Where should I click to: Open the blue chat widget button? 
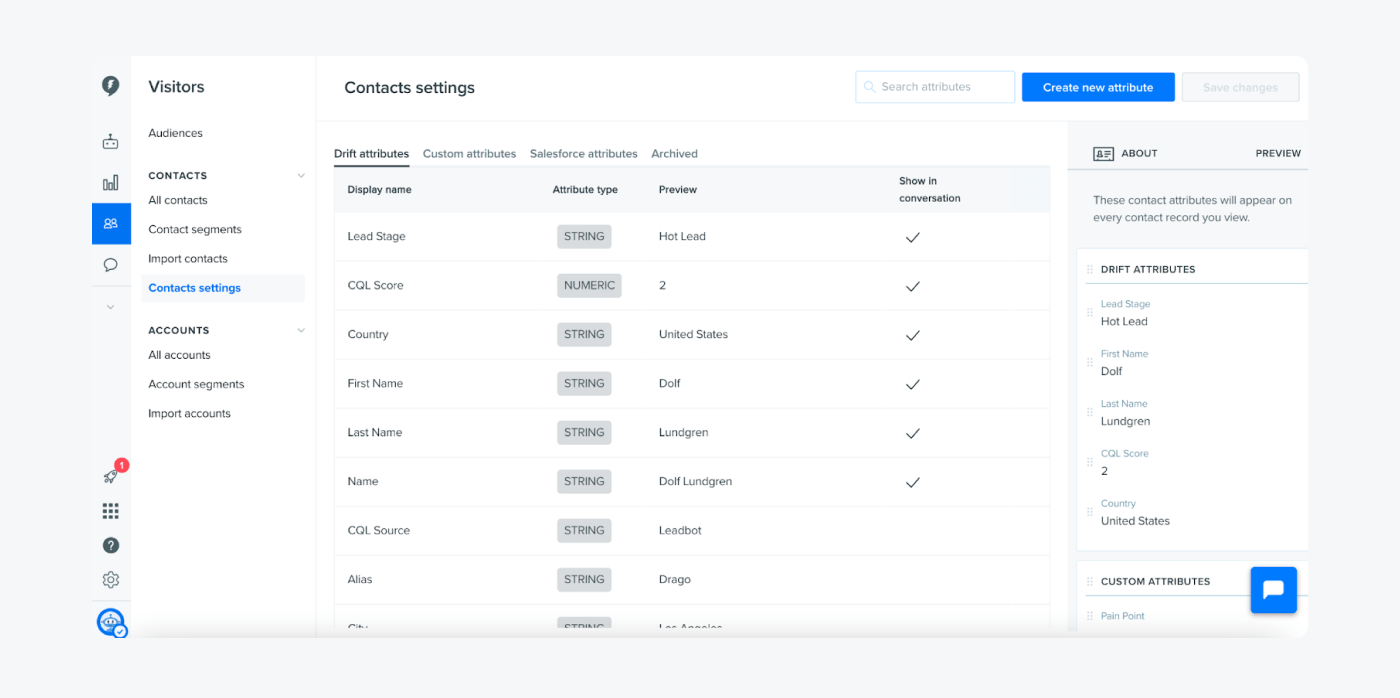click(x=1273, y=590)
